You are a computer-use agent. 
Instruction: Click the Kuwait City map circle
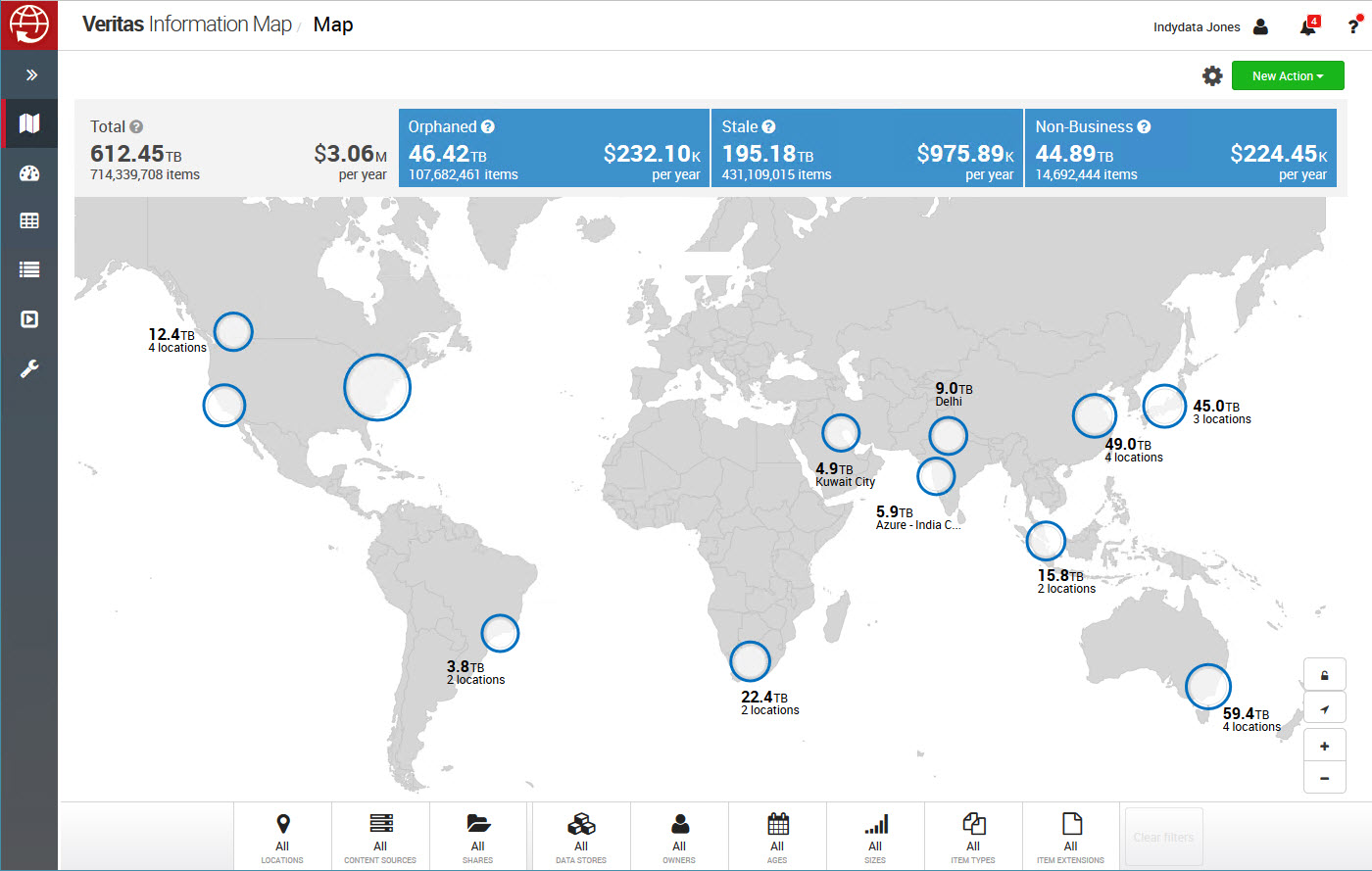841,432
